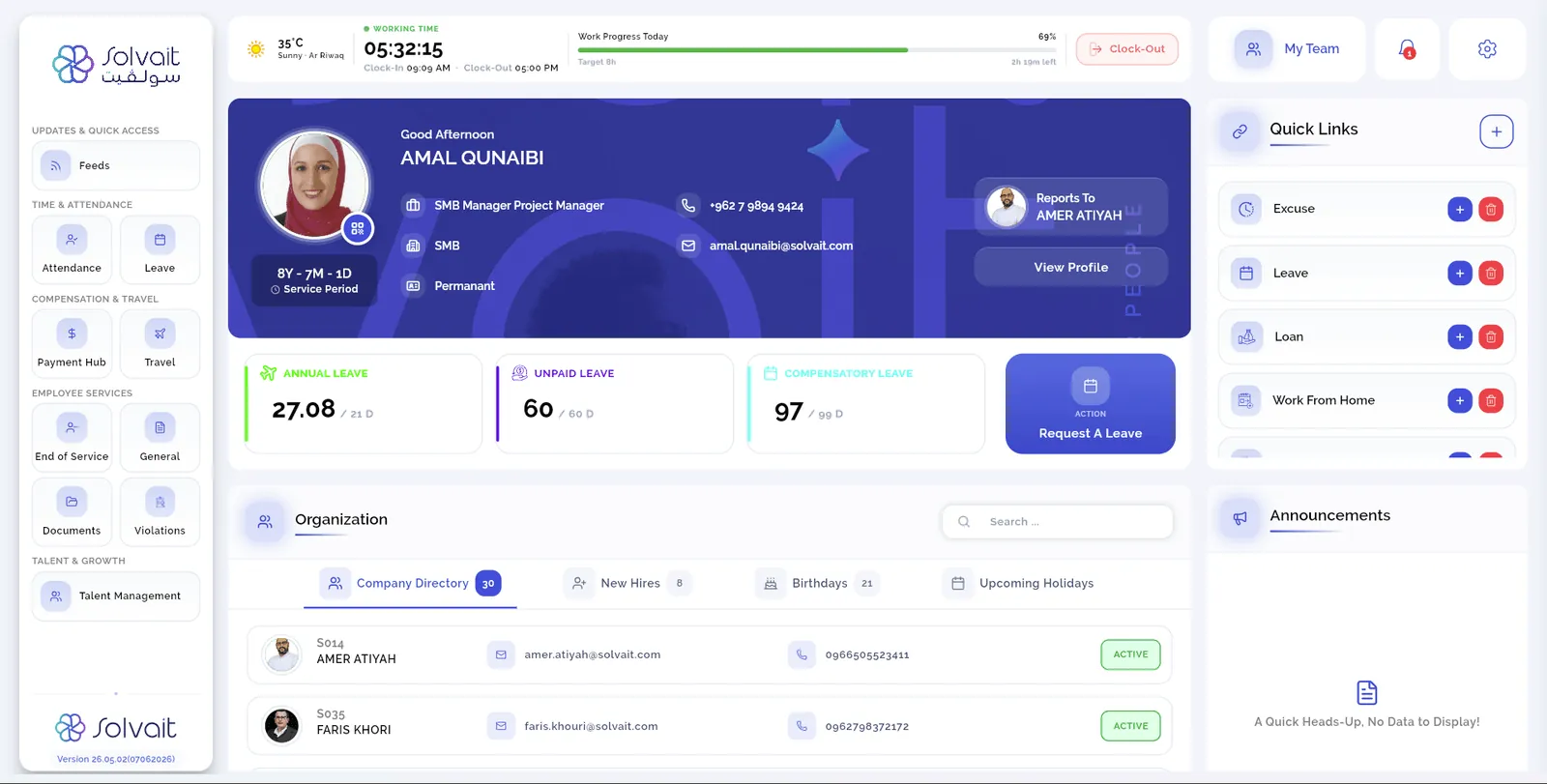Click Request A Leave action
Screen dimensions: 1547x784
1091,404
